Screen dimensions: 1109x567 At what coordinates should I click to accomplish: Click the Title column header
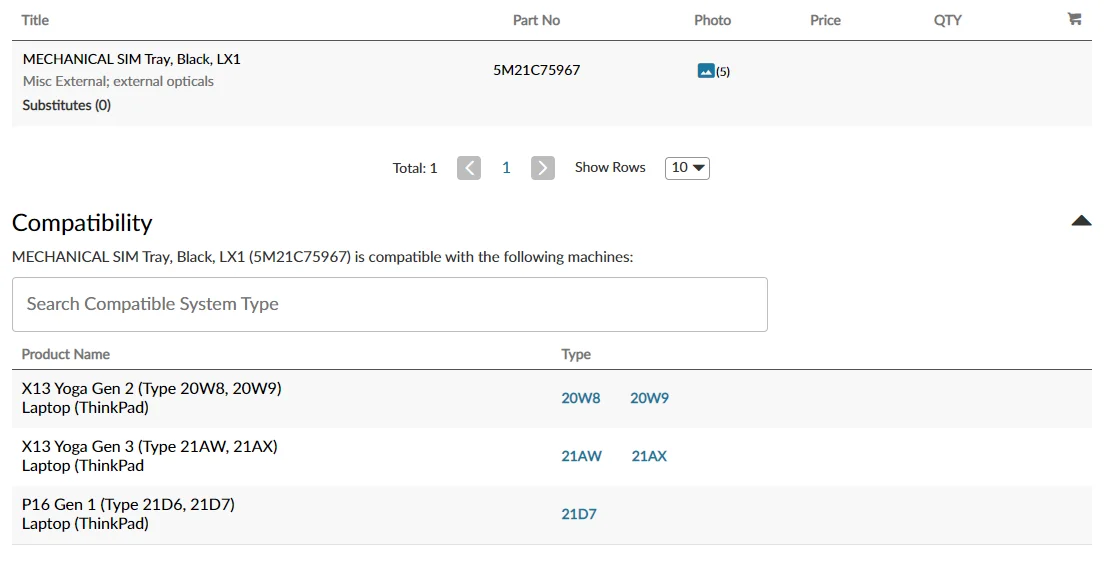[35, 20]
